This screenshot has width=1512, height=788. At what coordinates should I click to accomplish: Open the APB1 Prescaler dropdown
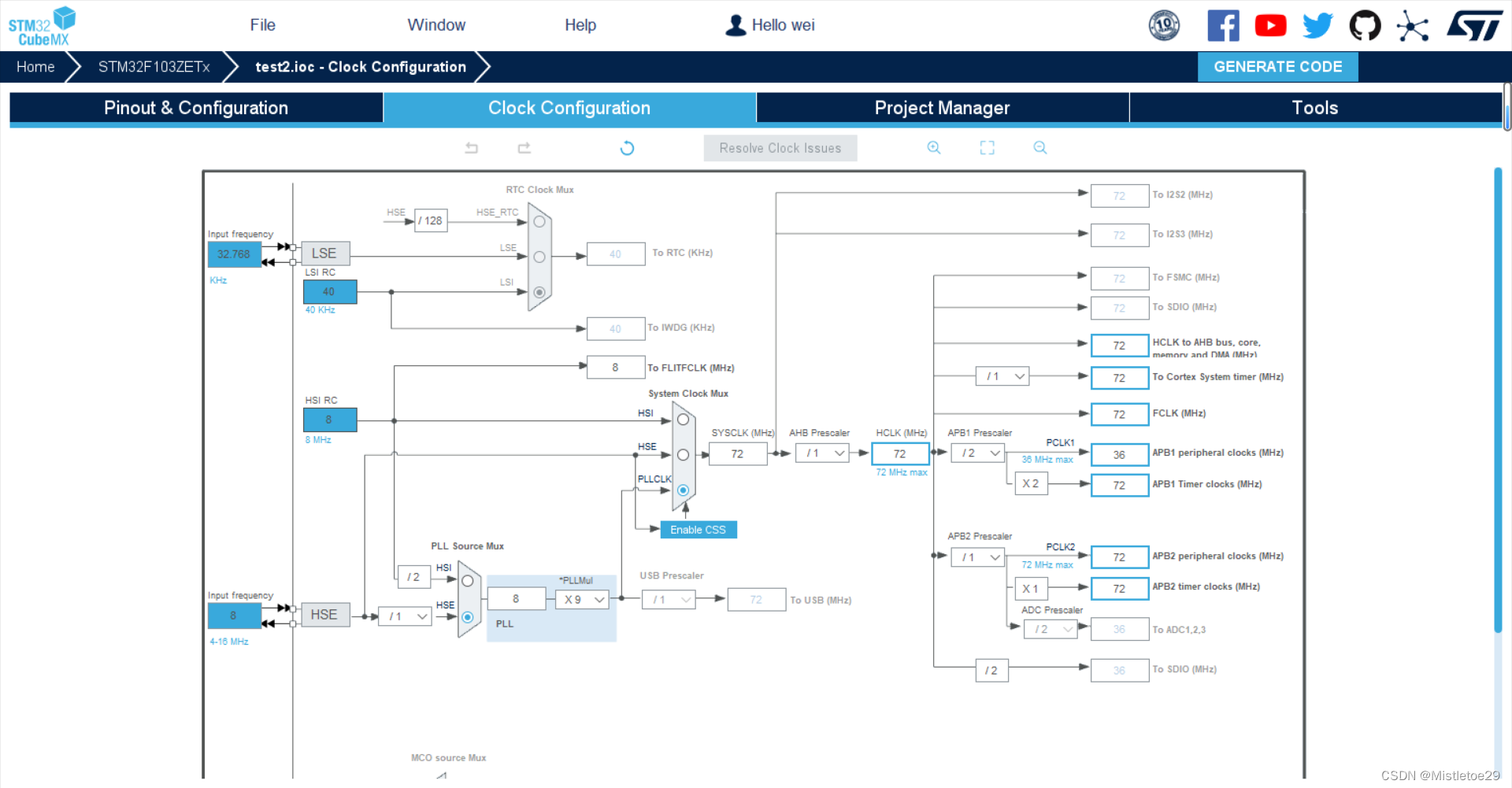click(977, 453)
